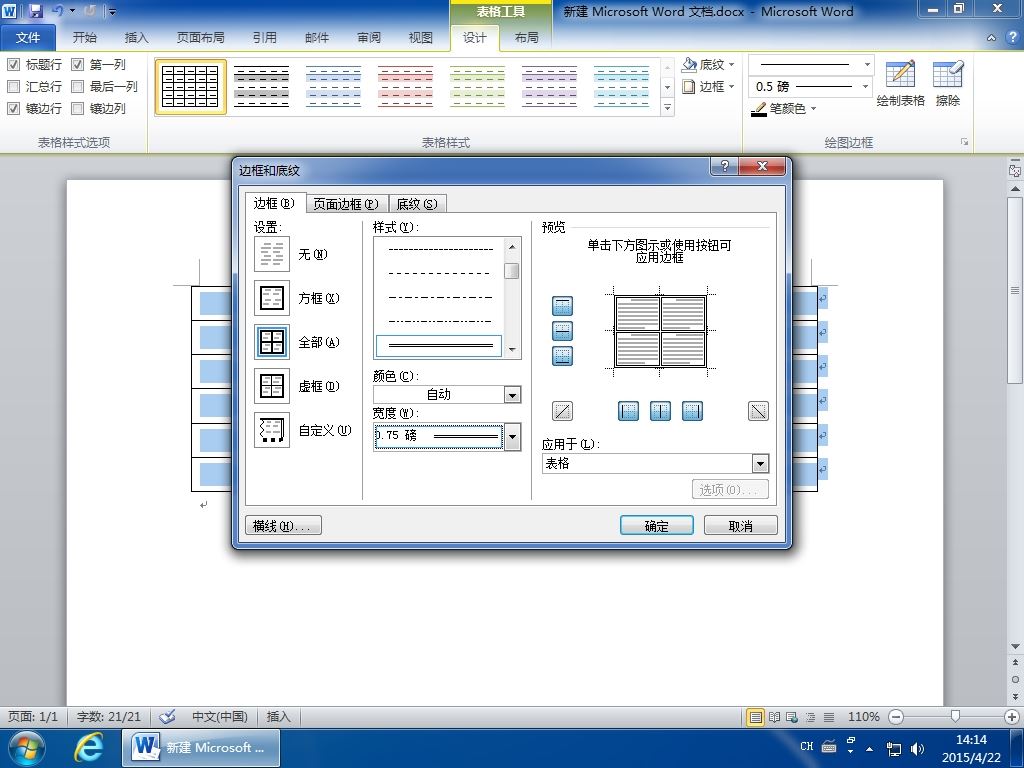Toggle bottom border in preview
This screenshot has width=1024, height=768.
(562, 355)
